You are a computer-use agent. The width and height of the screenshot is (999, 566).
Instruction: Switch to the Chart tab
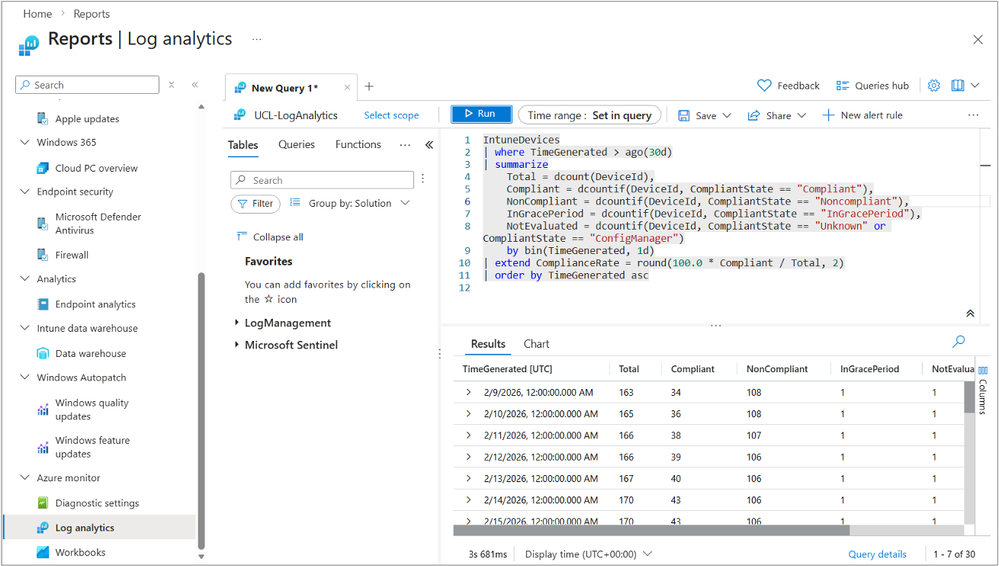click(x=536, y=344)
